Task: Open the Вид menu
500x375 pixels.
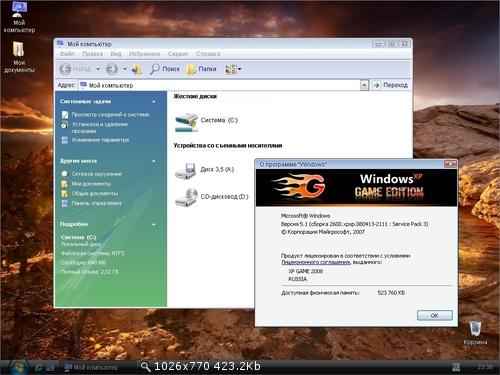Action: 116,54
